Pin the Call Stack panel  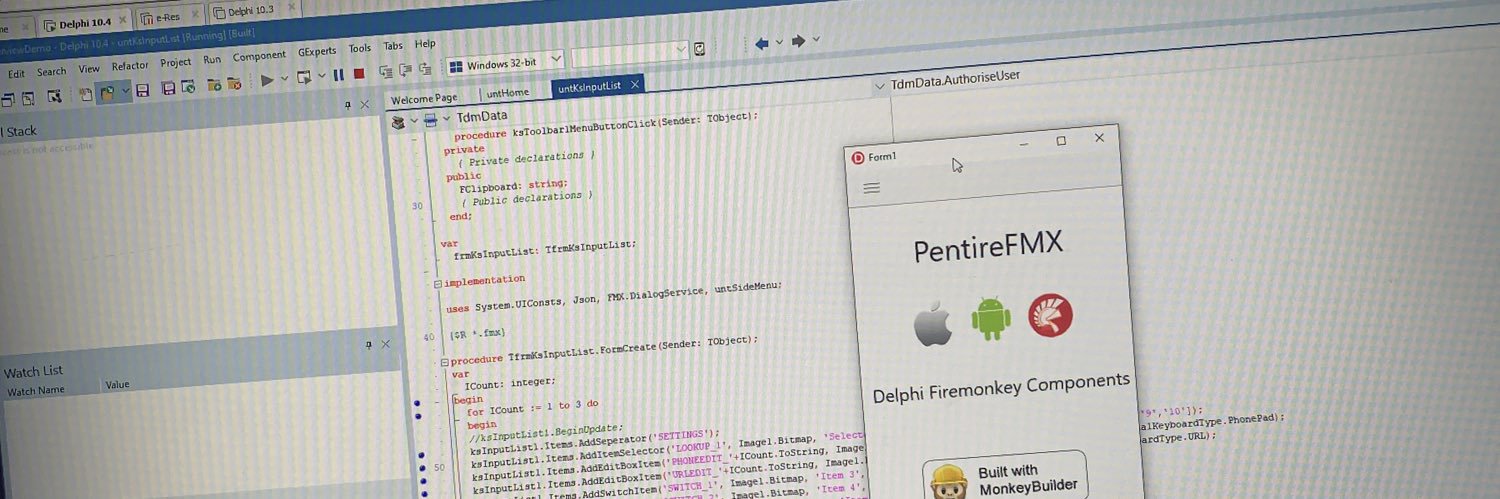(348, 105)
